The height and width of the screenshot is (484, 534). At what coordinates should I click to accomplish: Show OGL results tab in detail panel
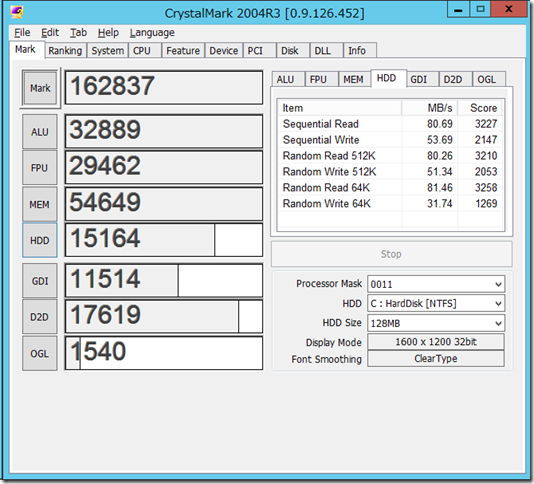pyautogui.click(x=489, y=79)
